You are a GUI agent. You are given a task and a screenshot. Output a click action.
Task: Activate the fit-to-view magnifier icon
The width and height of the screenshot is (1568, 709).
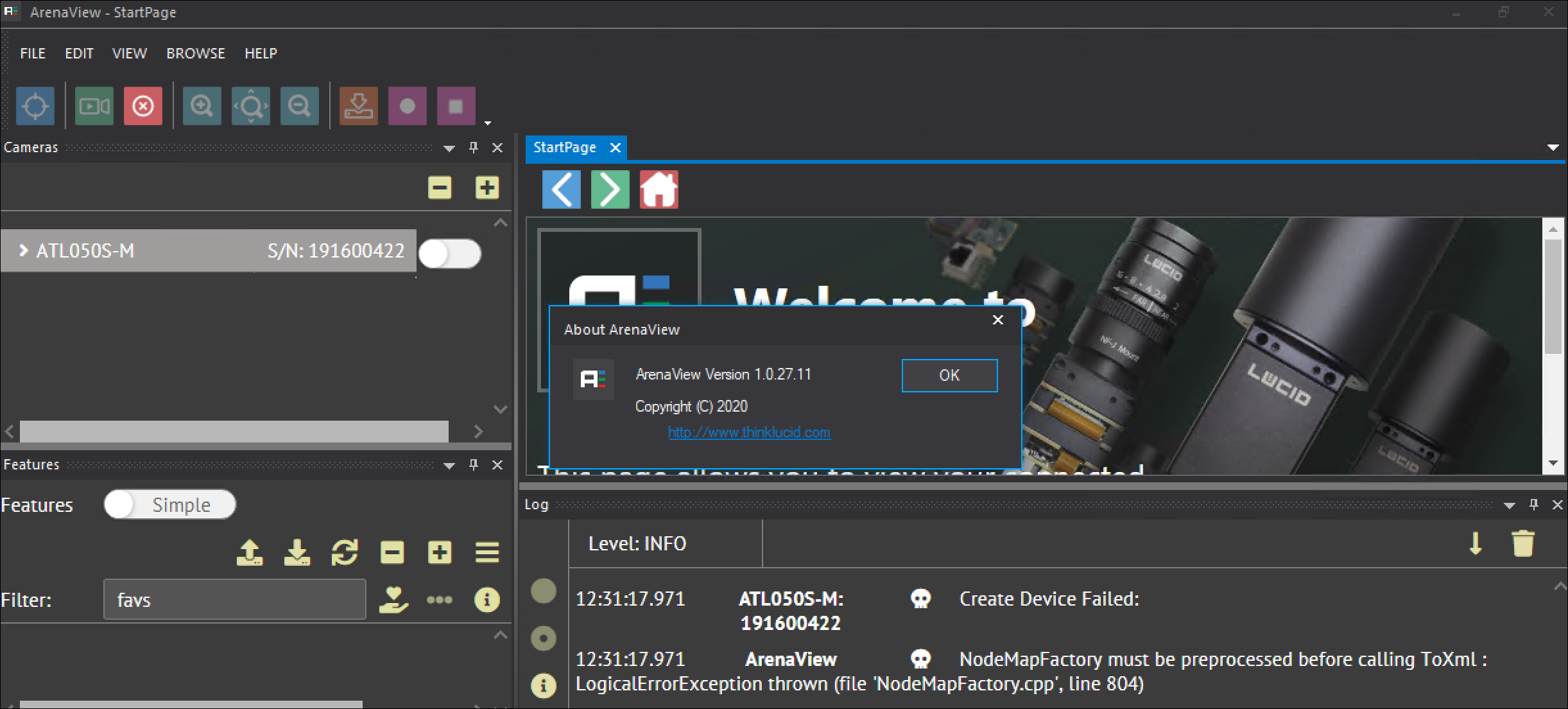pos(250,106)
